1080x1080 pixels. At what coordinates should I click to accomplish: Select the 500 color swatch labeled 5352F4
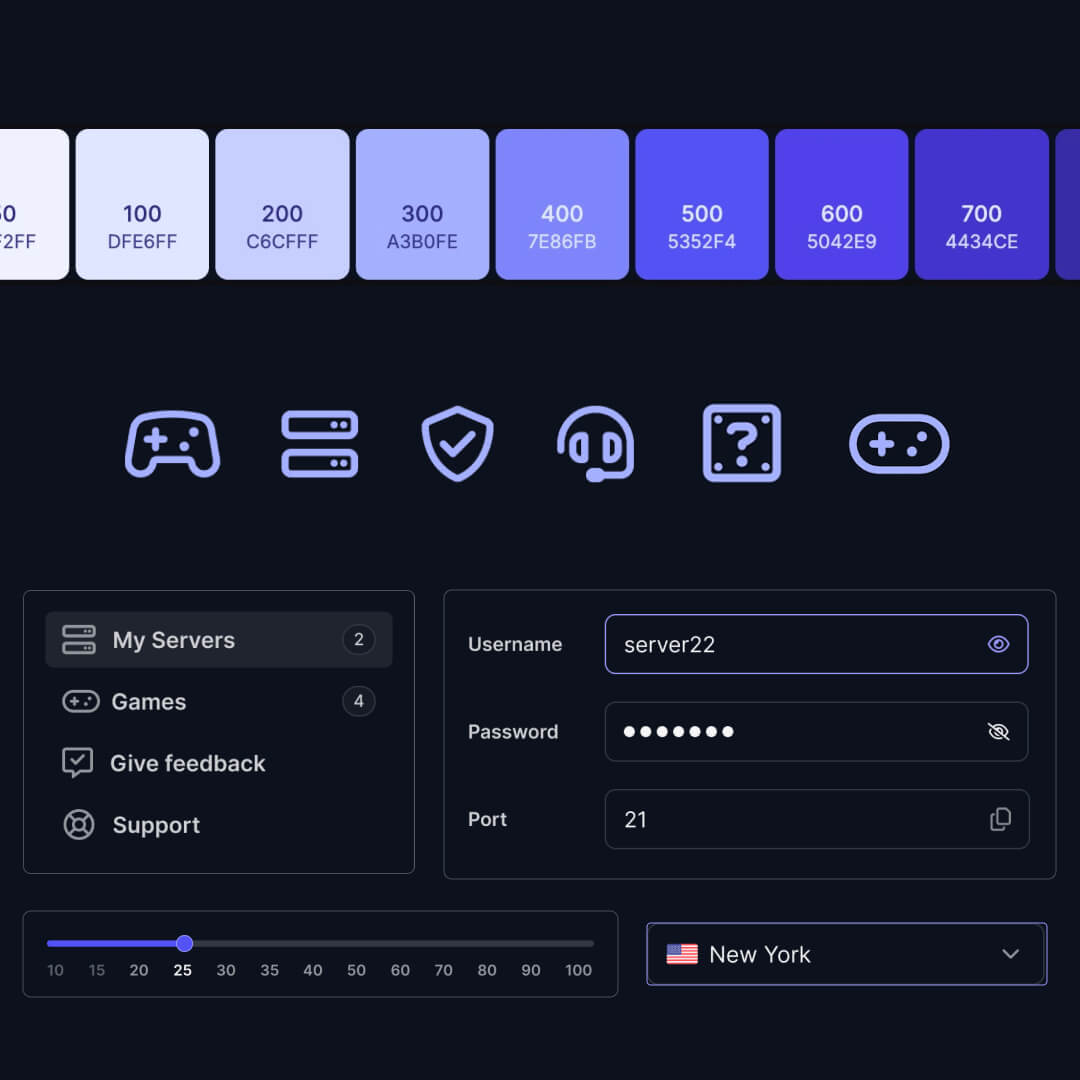click(701, 204)
